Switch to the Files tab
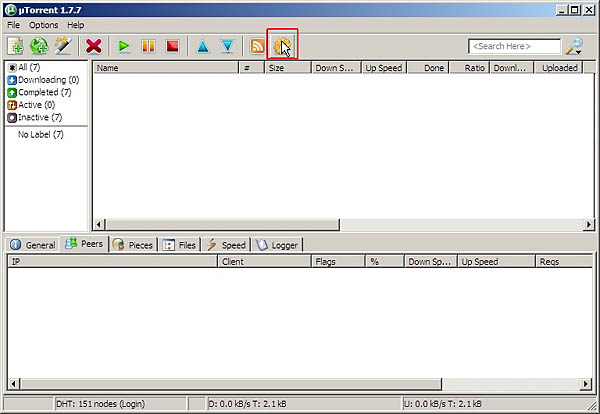This screenshot has height=414, width=600. pyautogui.click(x=179, y=245)
